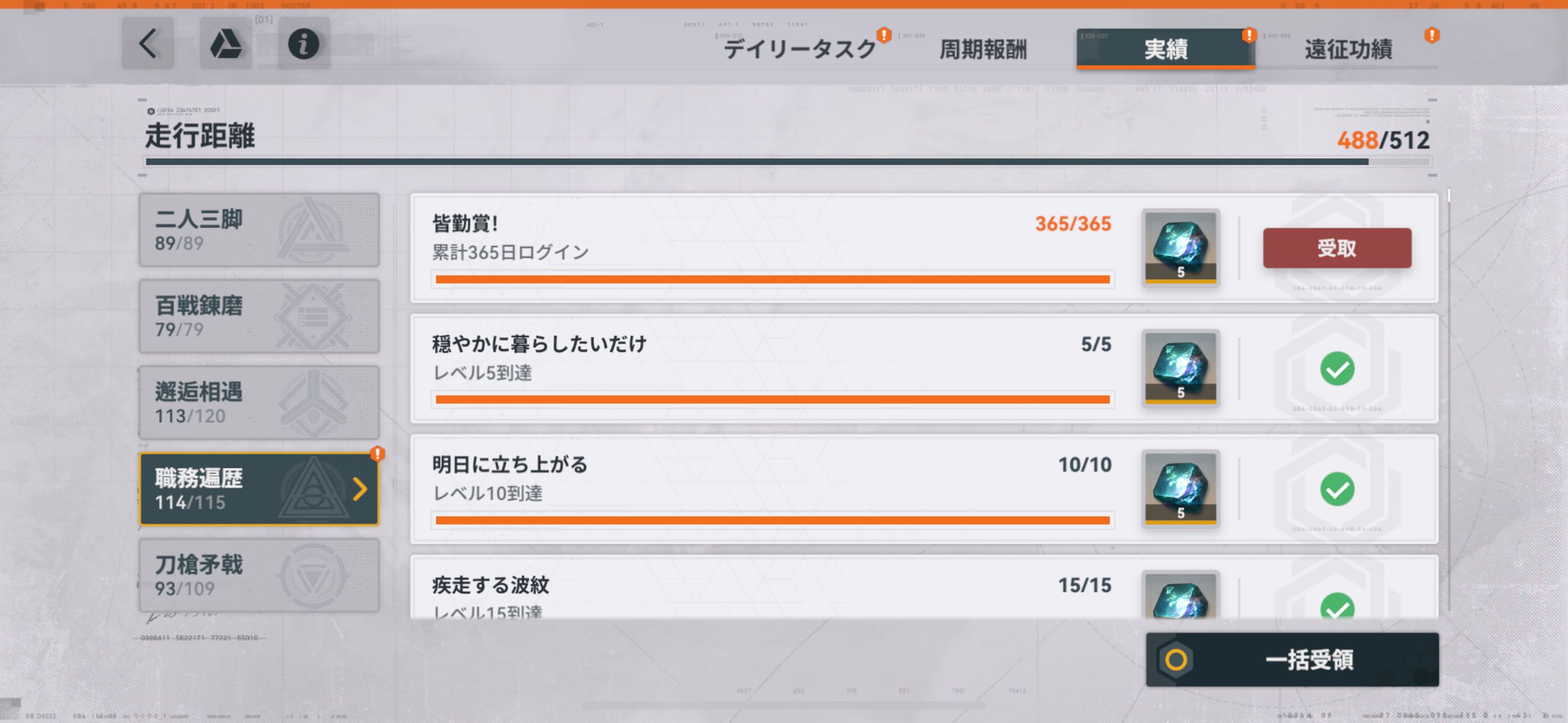Click the chevron arrow on 職務遍歴

359,489
